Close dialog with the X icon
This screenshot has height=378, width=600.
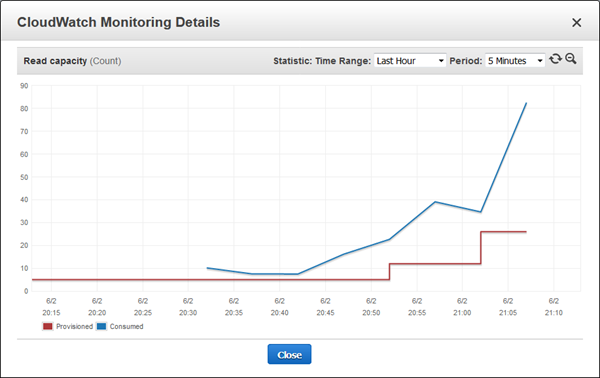pyautogui.click(x=576, y=23)
